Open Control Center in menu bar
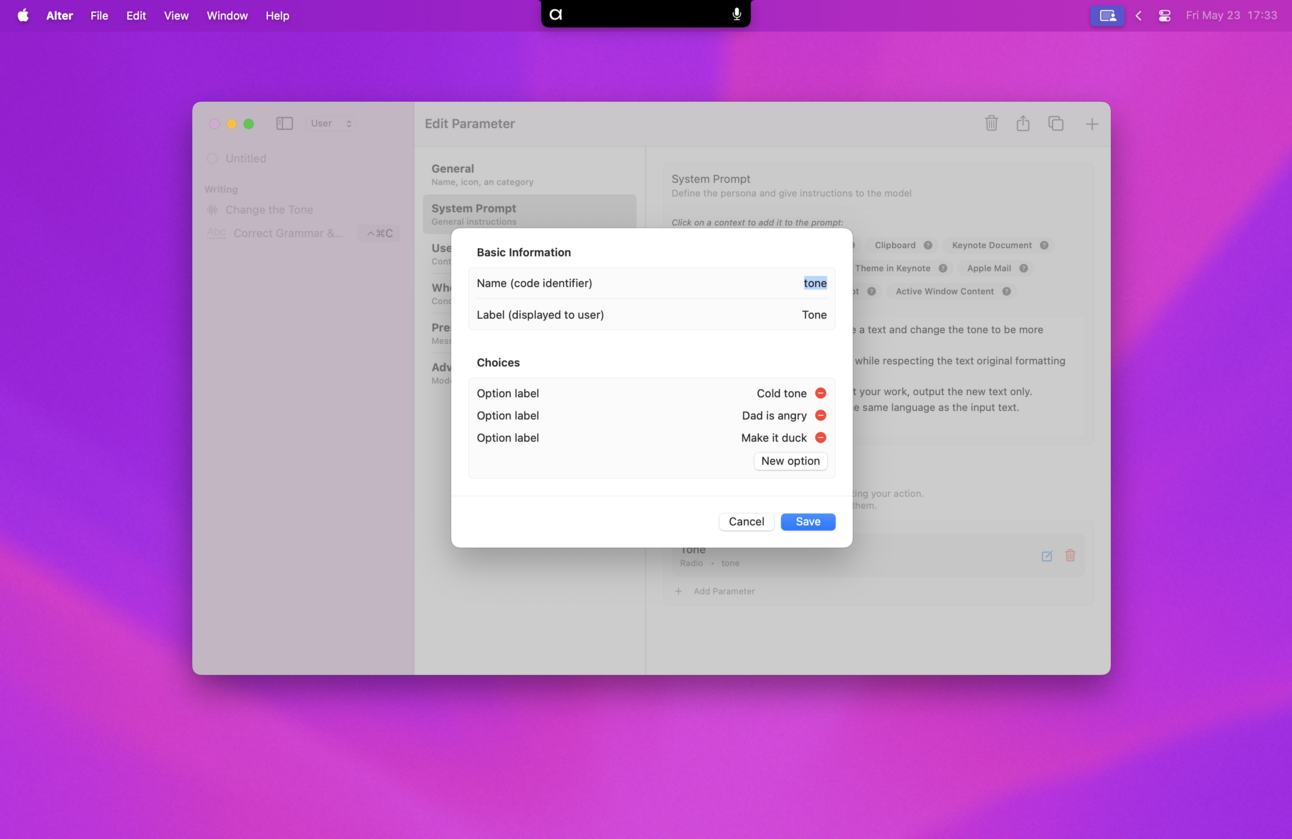This screenshot has width=1292, height=839. tap(1165, 15)
